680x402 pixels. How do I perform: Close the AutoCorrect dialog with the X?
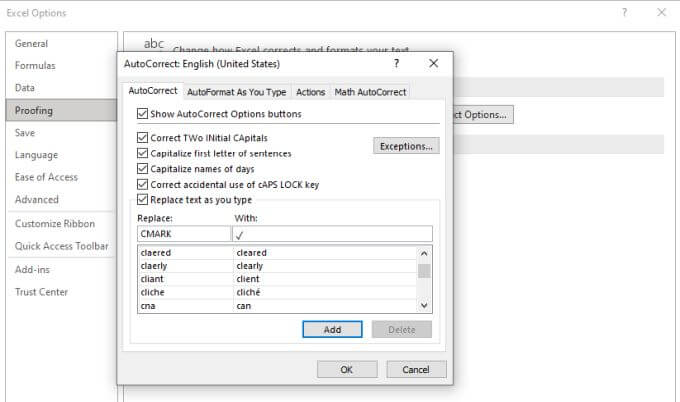click(x=433, y=63)
